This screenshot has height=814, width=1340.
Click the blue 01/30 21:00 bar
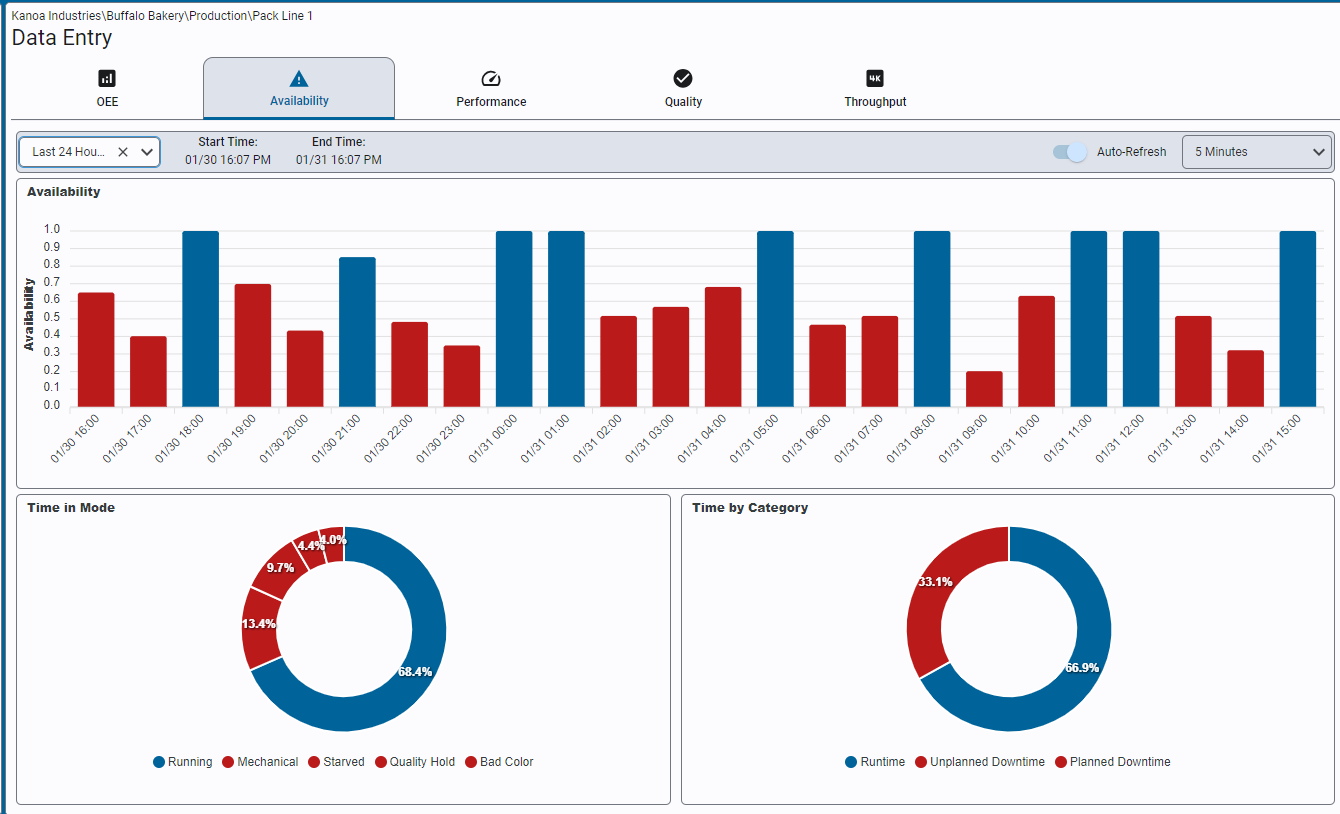tap(357, 332)
